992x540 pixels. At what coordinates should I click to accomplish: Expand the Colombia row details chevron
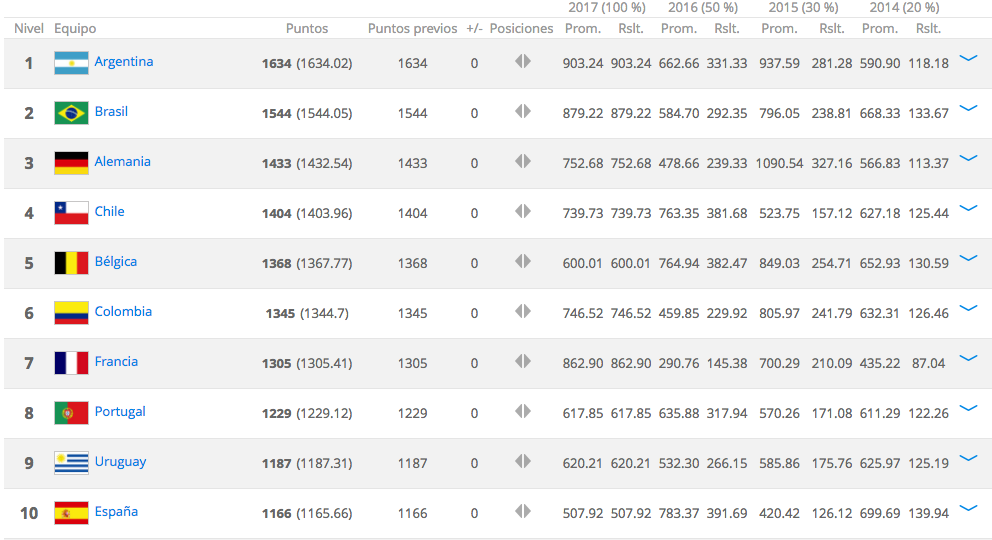click(967, 309)
